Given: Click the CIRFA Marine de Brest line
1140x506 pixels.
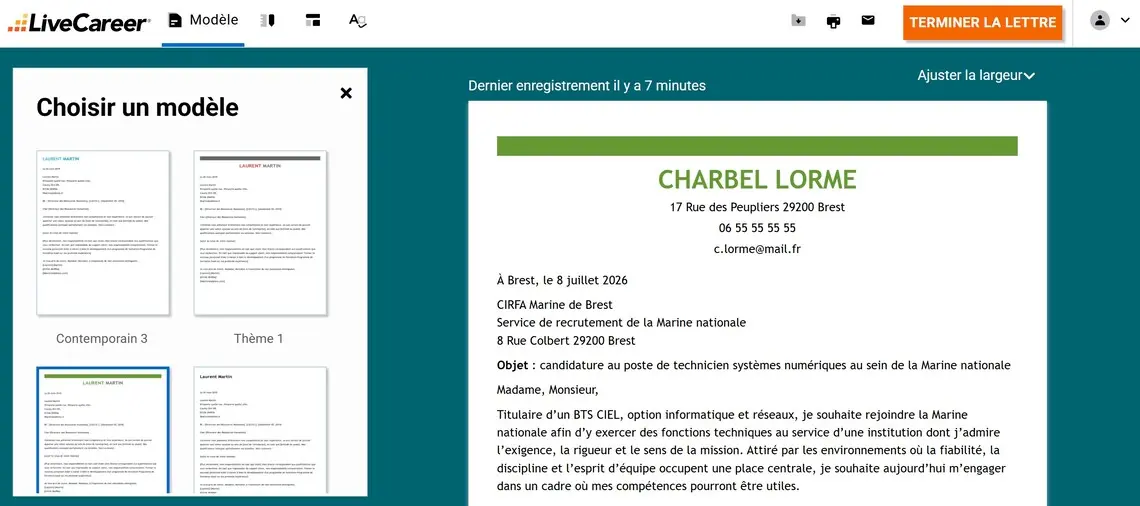Looking at the screenshot, I should 555,305.
